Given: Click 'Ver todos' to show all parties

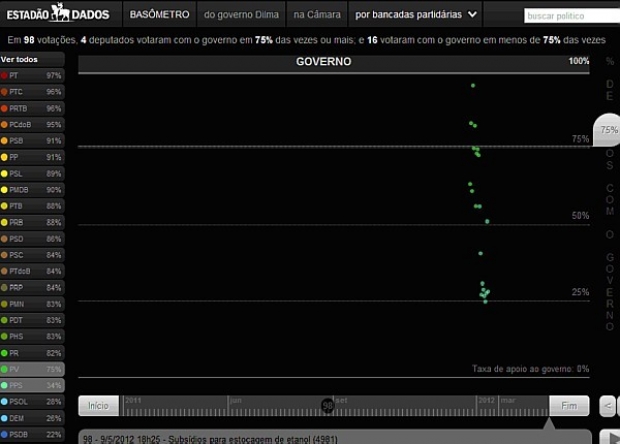Looking at the screenshot, I should click(x=19, y=59).
